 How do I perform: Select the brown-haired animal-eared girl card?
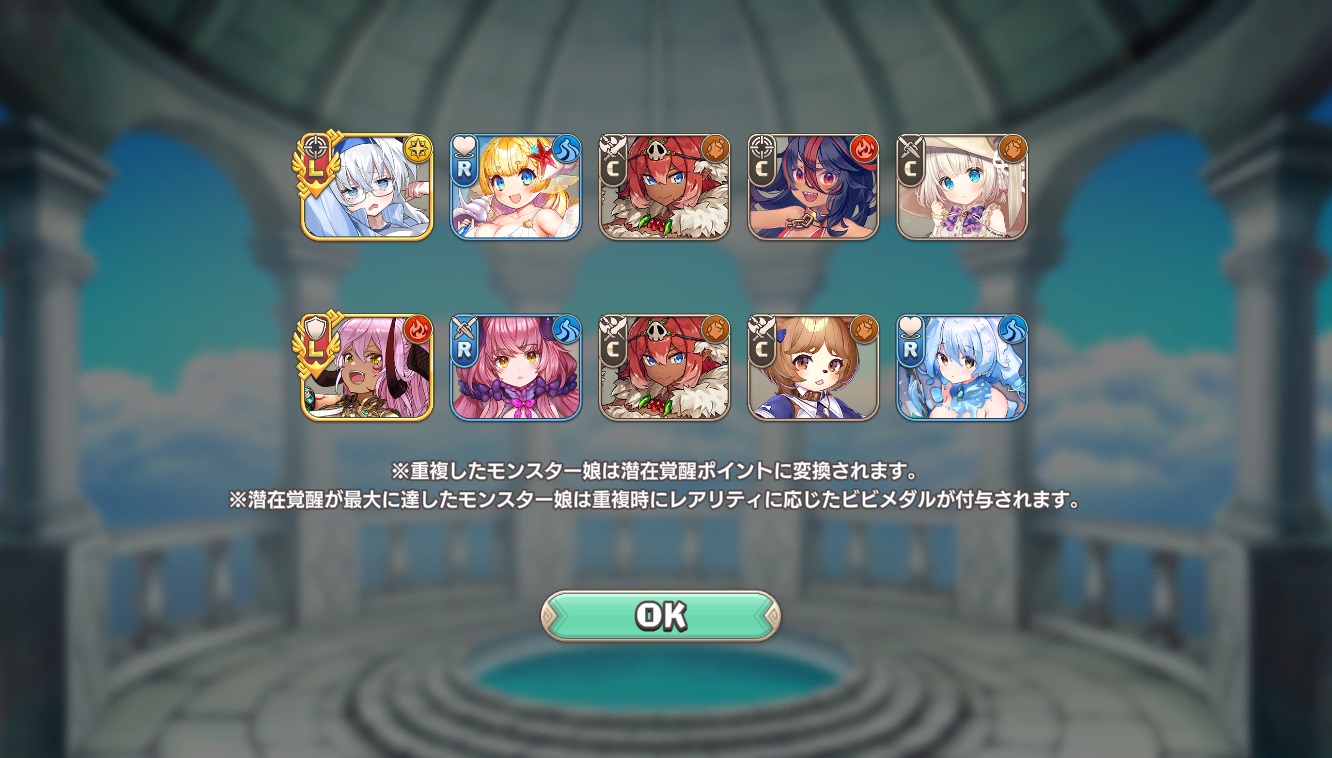coord(813,367)
